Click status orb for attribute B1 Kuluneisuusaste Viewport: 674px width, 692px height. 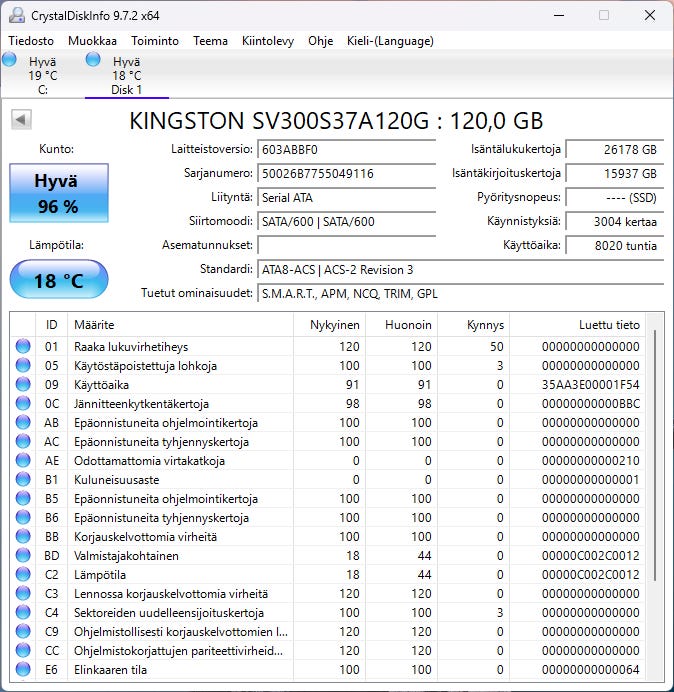23,479
